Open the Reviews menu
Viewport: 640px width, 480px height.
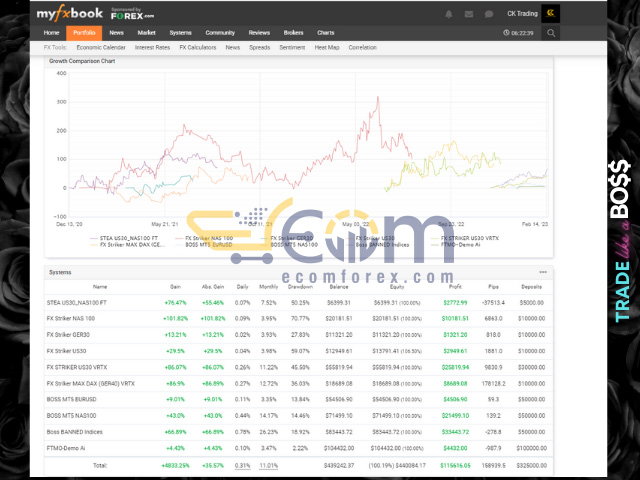click(259, 33)
